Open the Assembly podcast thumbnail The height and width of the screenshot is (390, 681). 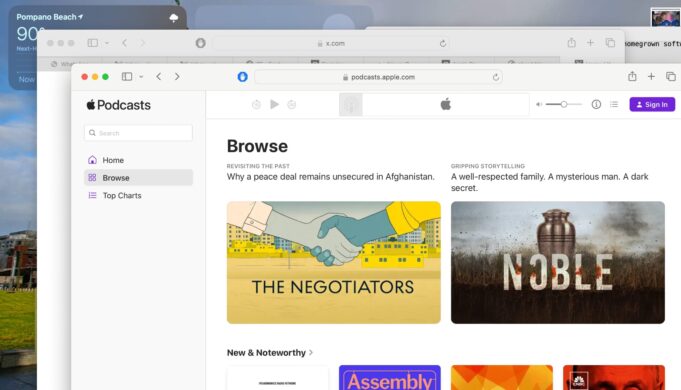[390, 377]
